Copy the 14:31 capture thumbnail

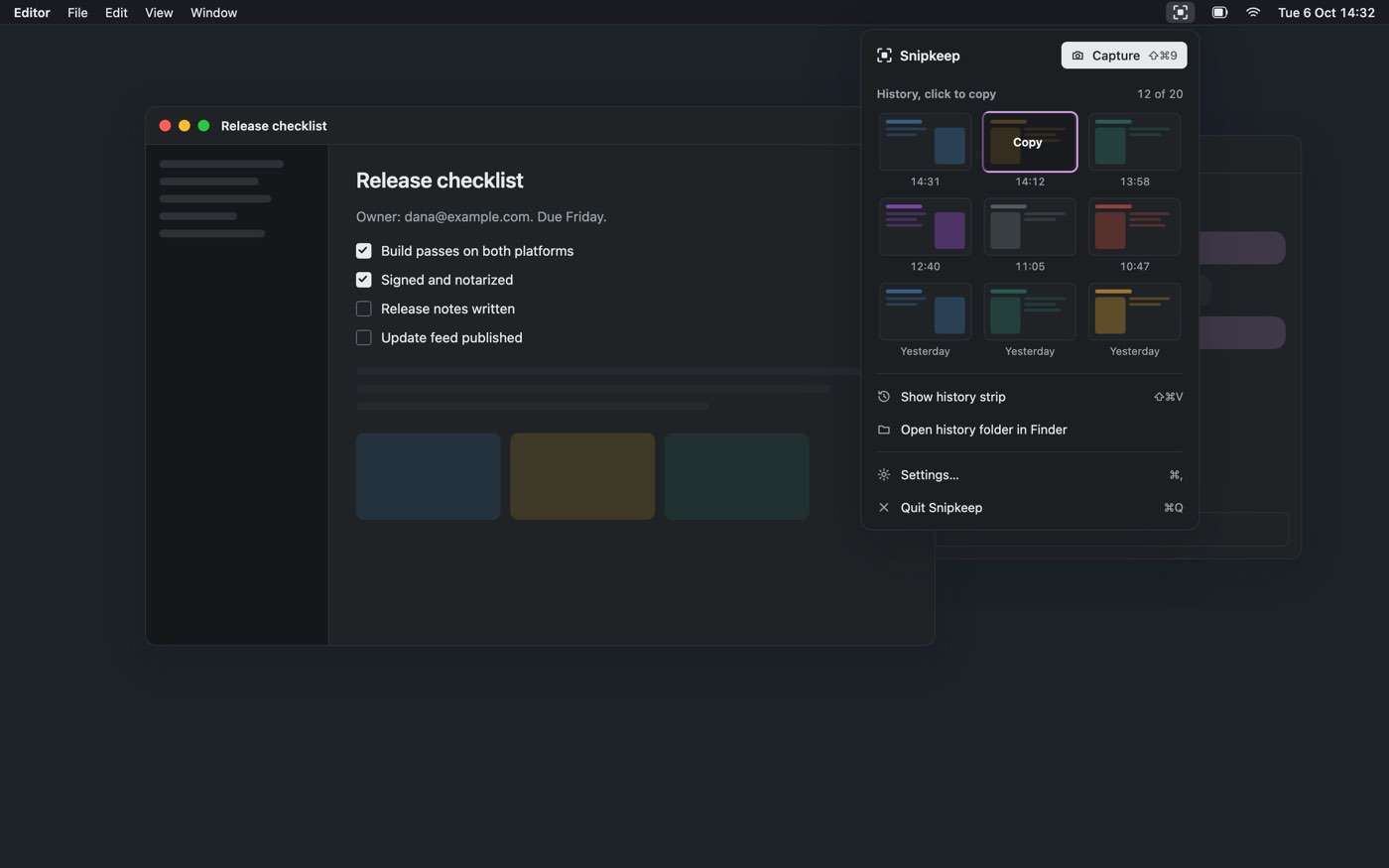tap(925, 142)
